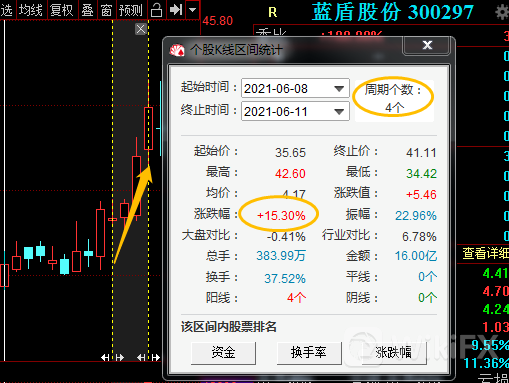Click left range boundary arrows handle

point(112,358)
